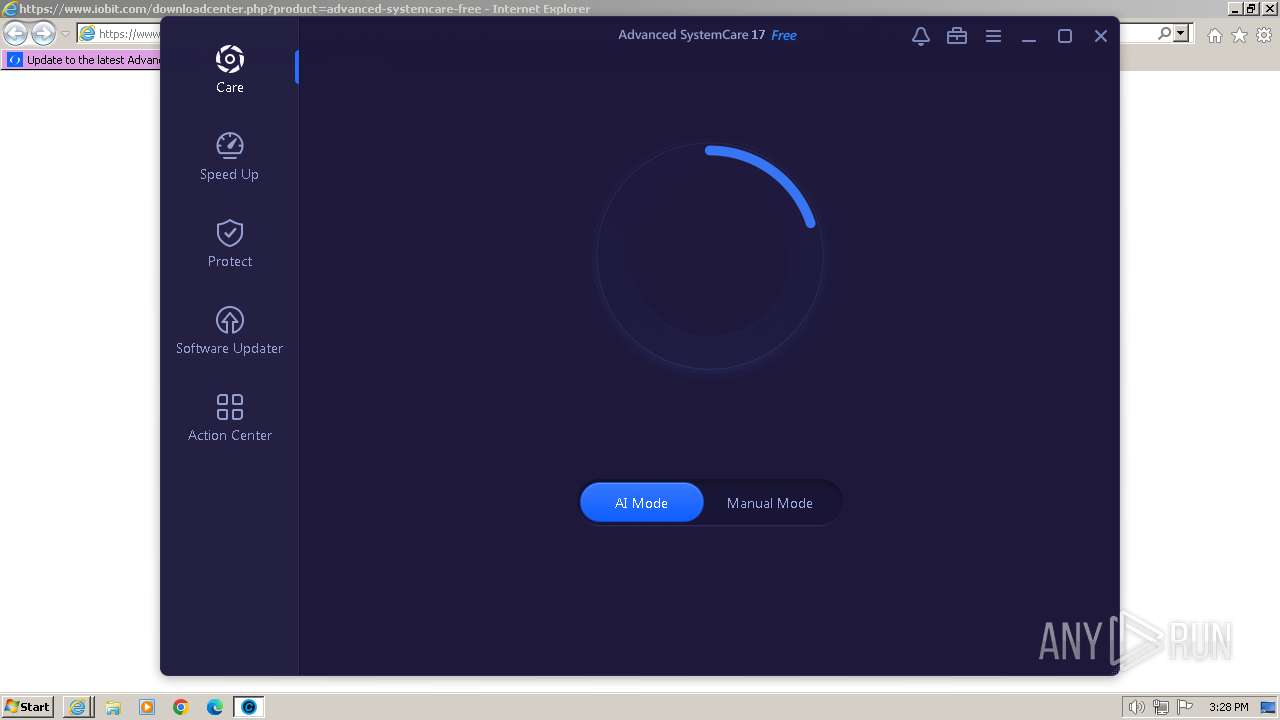1280x720 pixels.
Task: Open Internet Explorer from taskbar
Action: click(77, 707)
